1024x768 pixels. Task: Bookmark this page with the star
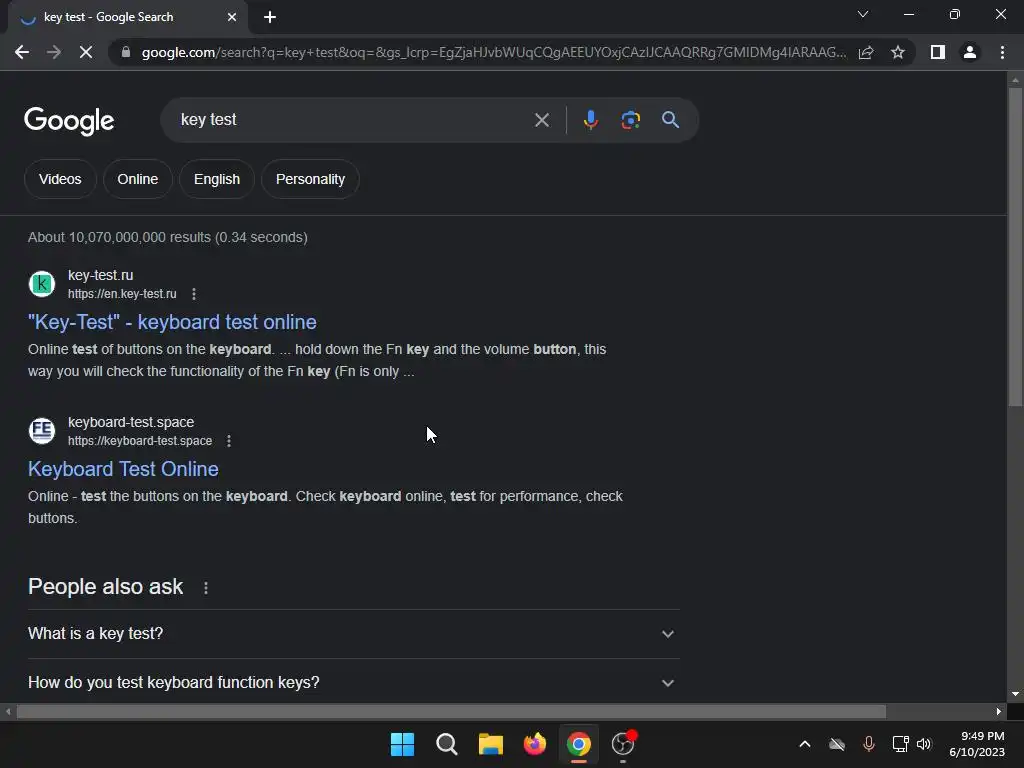[898, 52]
